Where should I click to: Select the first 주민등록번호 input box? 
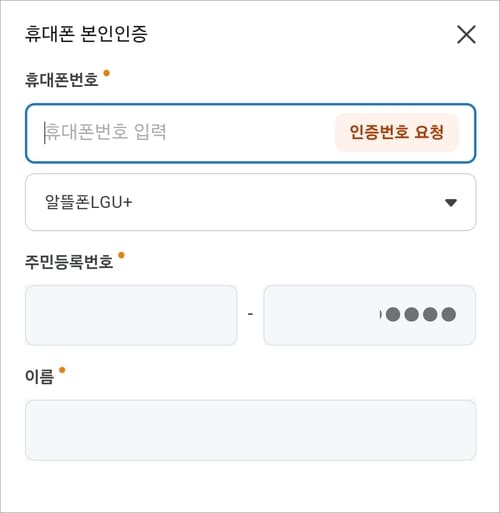point(131,315)
